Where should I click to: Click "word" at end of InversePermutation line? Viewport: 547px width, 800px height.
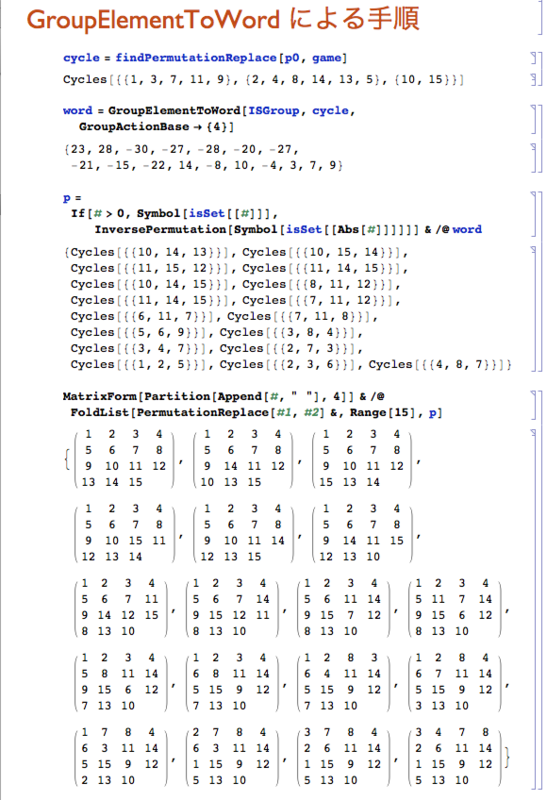pos(467,230)
